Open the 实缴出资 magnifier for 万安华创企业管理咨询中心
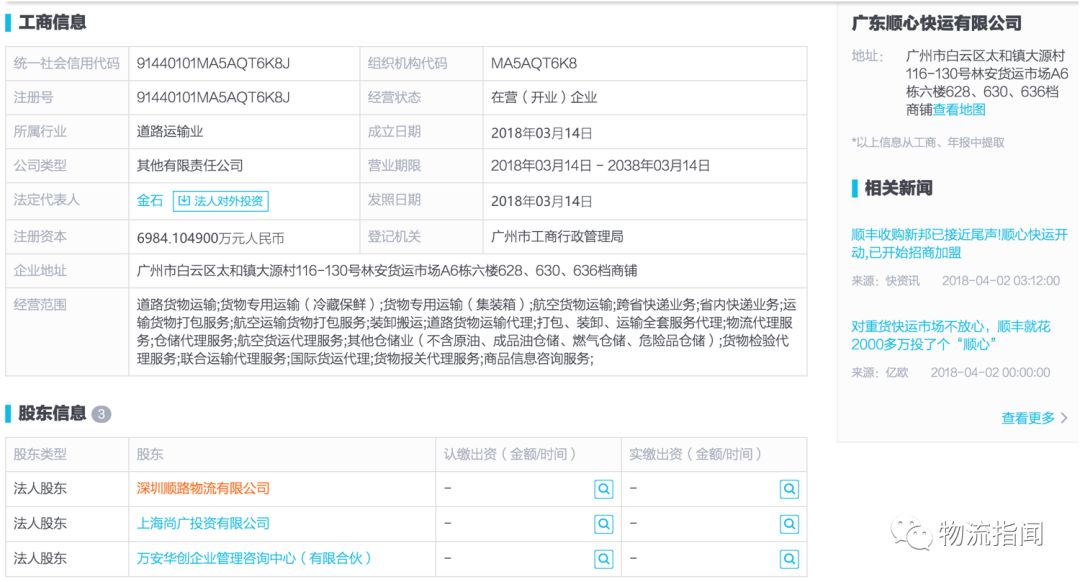Viewport: 1080px width, 582px height. (789, 557)
